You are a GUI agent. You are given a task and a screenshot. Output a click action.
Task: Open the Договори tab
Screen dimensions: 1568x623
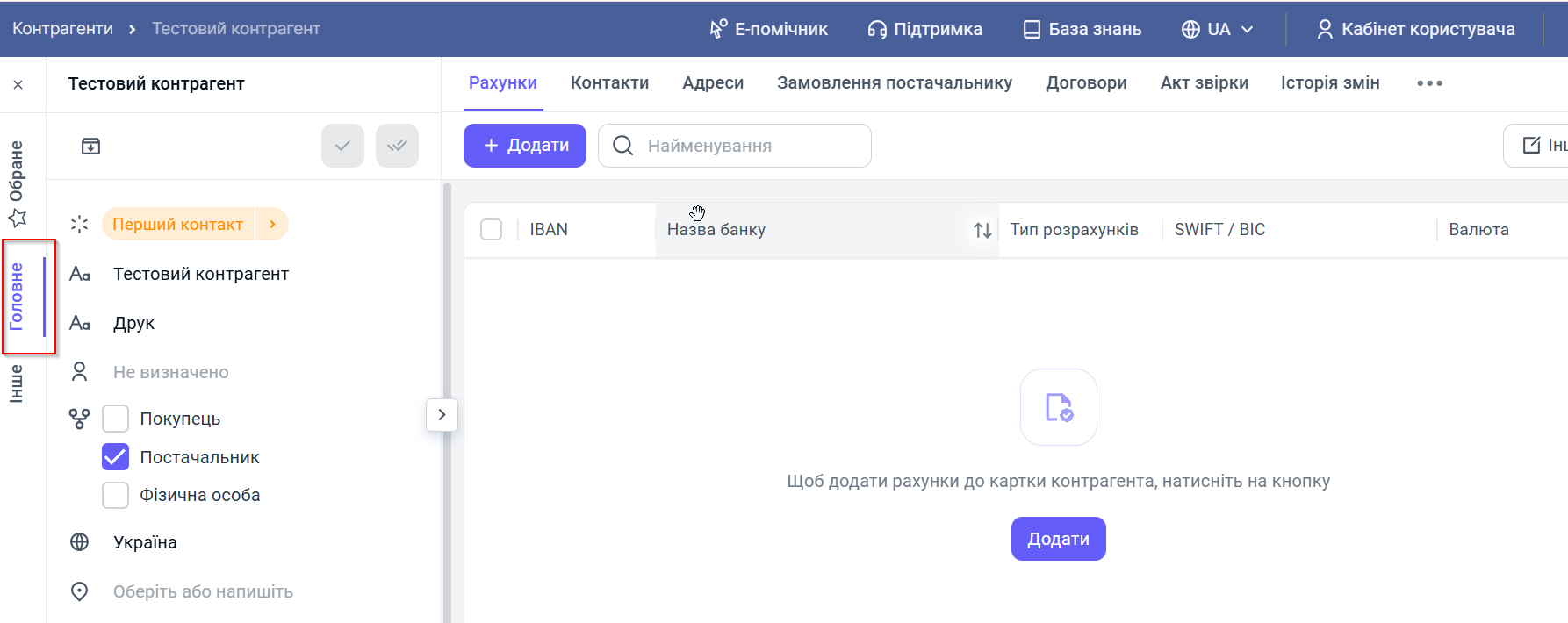click(x=1086, y=83)
